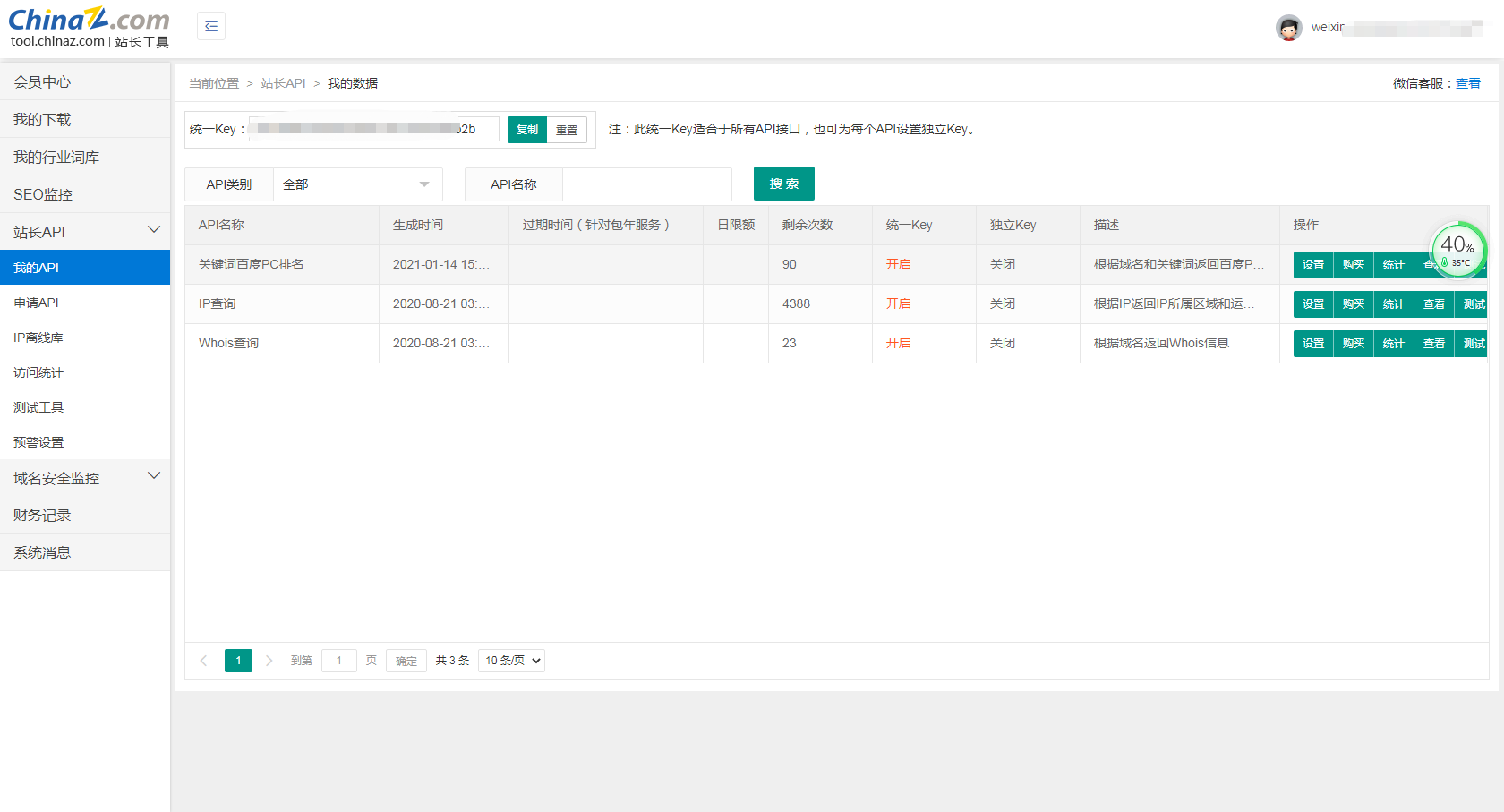The height and width of the screenshot is (812, 1504).
Task: Click the API名称 search input field
Action: [x=646, y=184]
